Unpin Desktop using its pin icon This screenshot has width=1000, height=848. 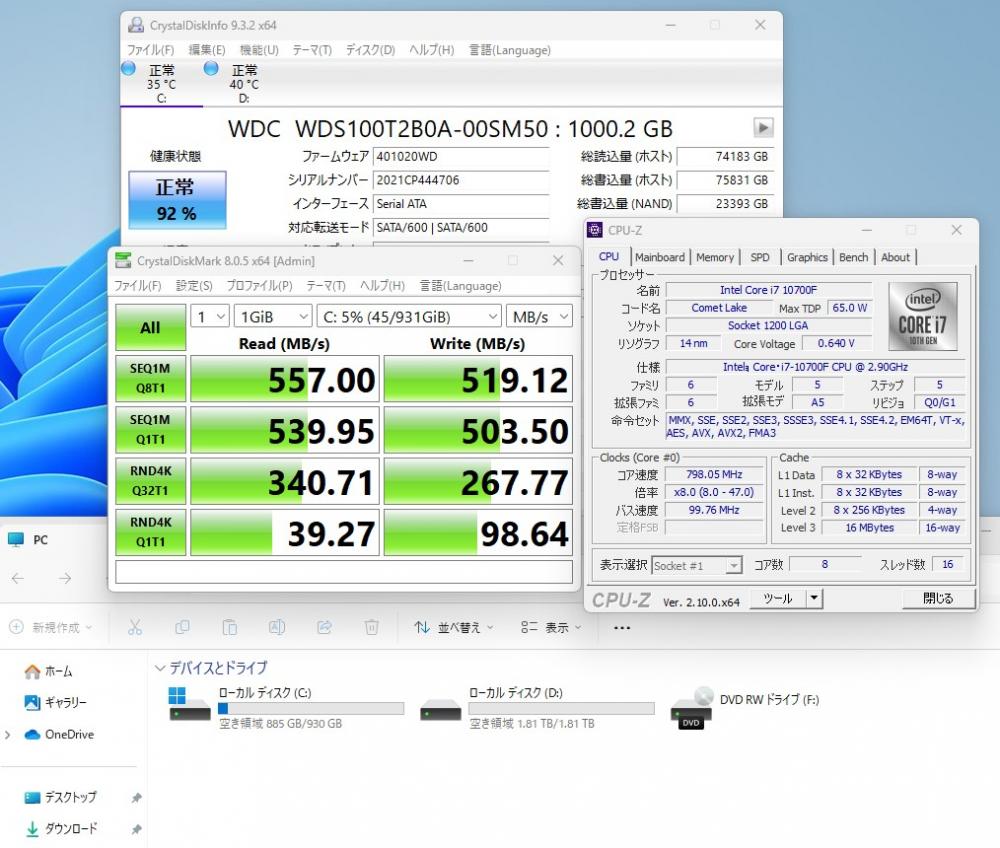(136, 798)
